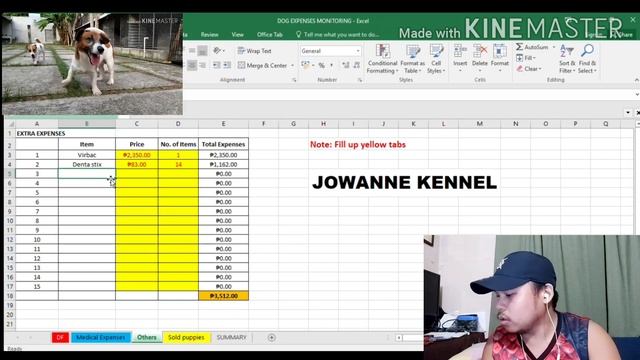Select Total Expenses header cell
This screenshot has width=640, height=360.
(223, 144)
